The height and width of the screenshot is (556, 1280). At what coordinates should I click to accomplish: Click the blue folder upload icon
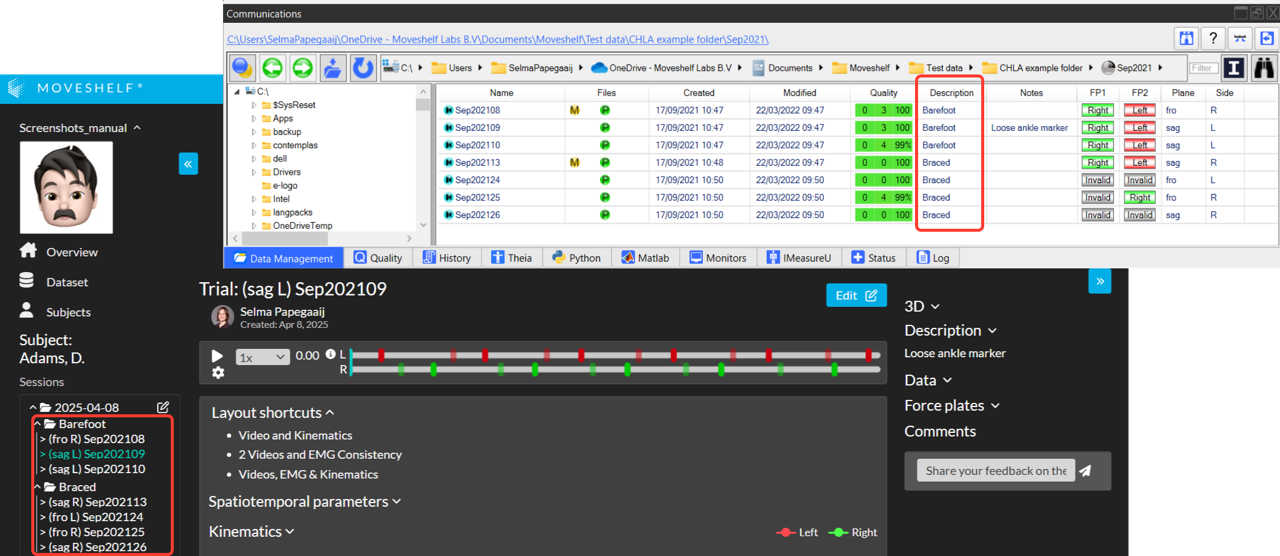point(332,68)
